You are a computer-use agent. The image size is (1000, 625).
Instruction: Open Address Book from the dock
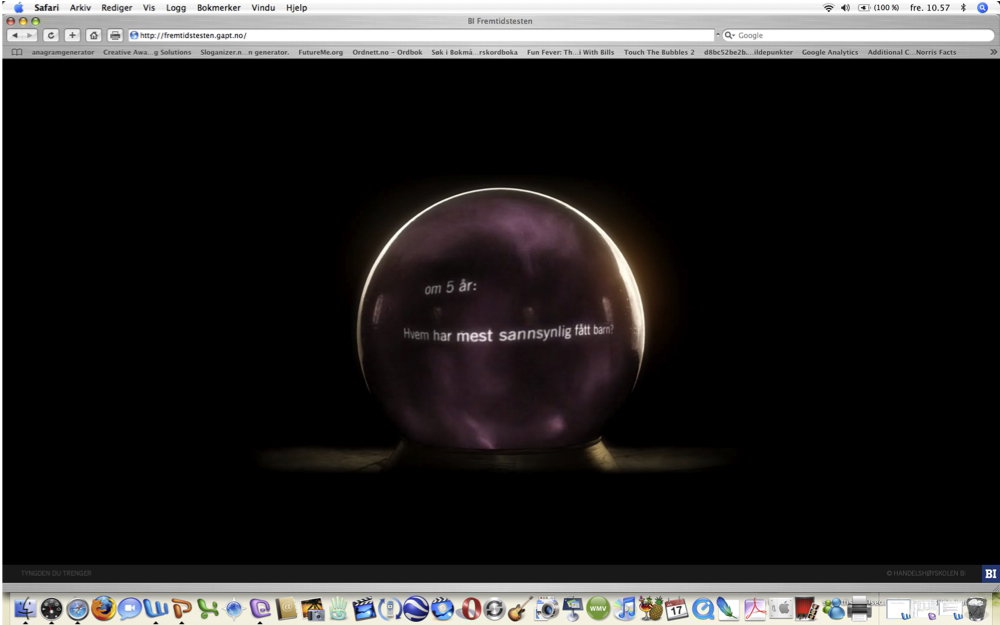point(286,609)
